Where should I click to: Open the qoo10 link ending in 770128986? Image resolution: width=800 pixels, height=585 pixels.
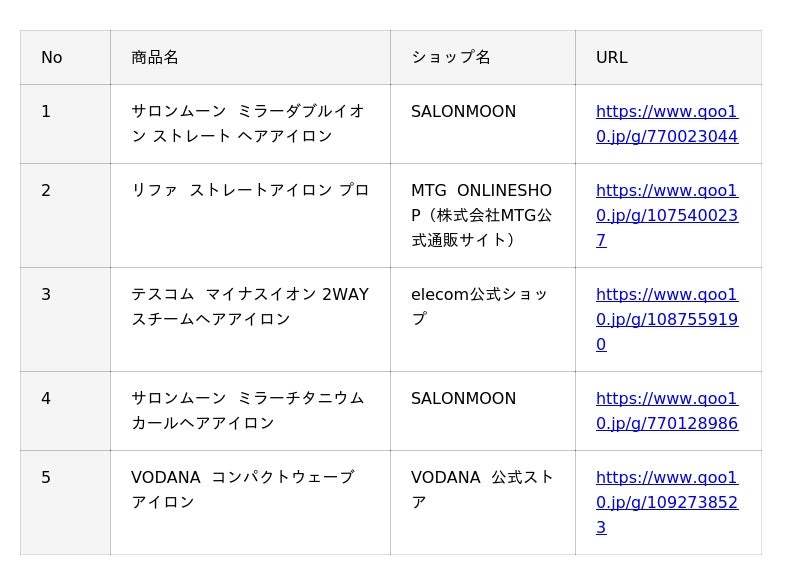coord(666,411)
